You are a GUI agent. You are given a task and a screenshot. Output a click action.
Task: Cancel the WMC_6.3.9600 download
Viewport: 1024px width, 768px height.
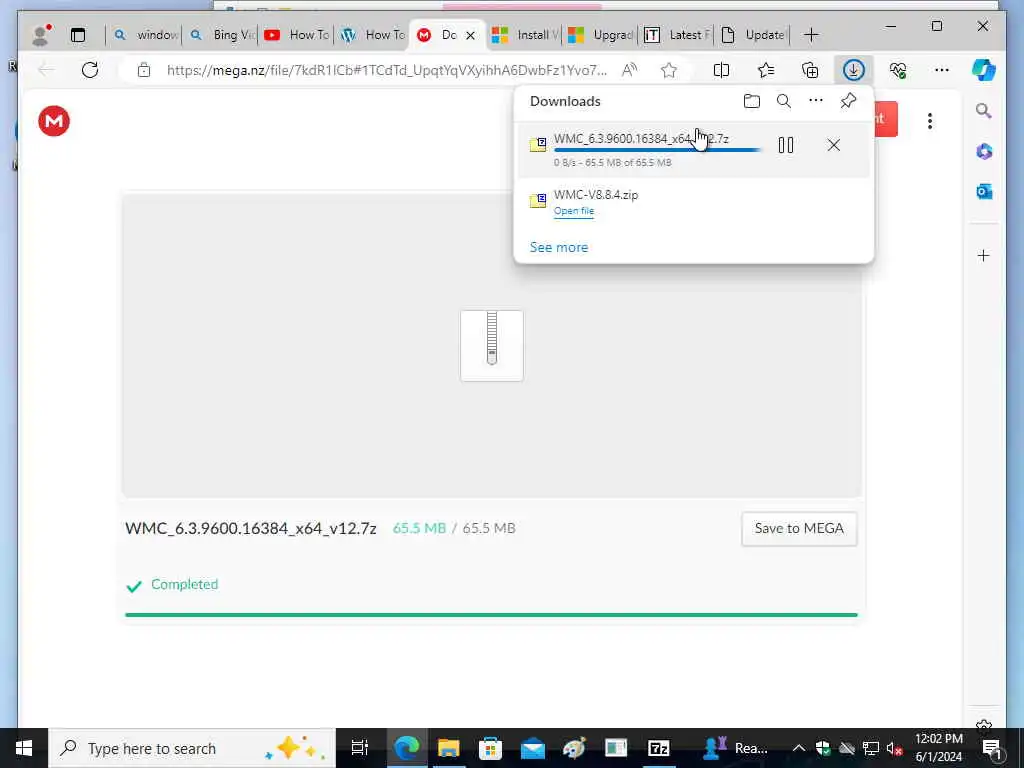[833, 145]
